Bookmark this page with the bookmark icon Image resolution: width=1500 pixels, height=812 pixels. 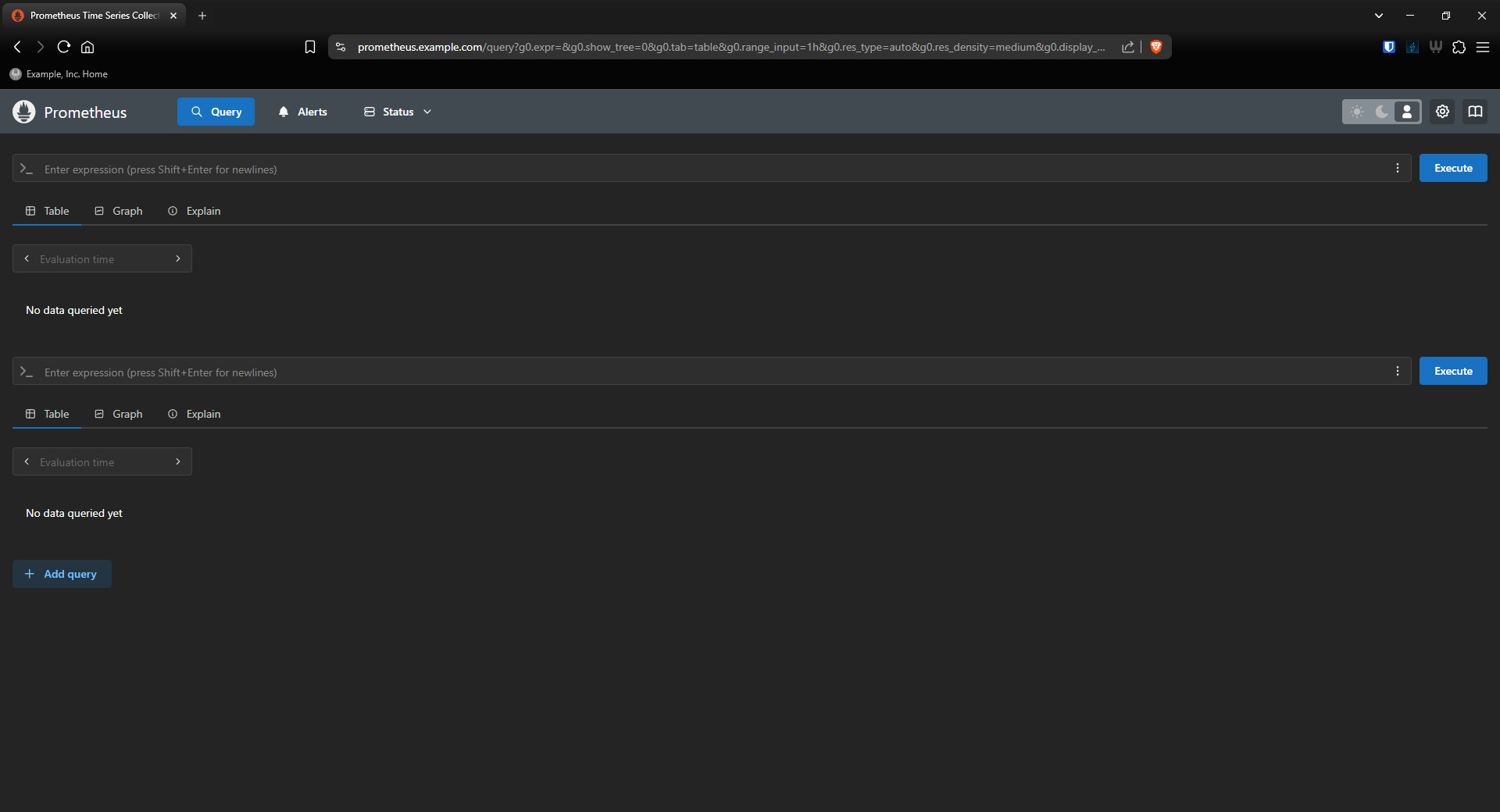pos(310,47)
